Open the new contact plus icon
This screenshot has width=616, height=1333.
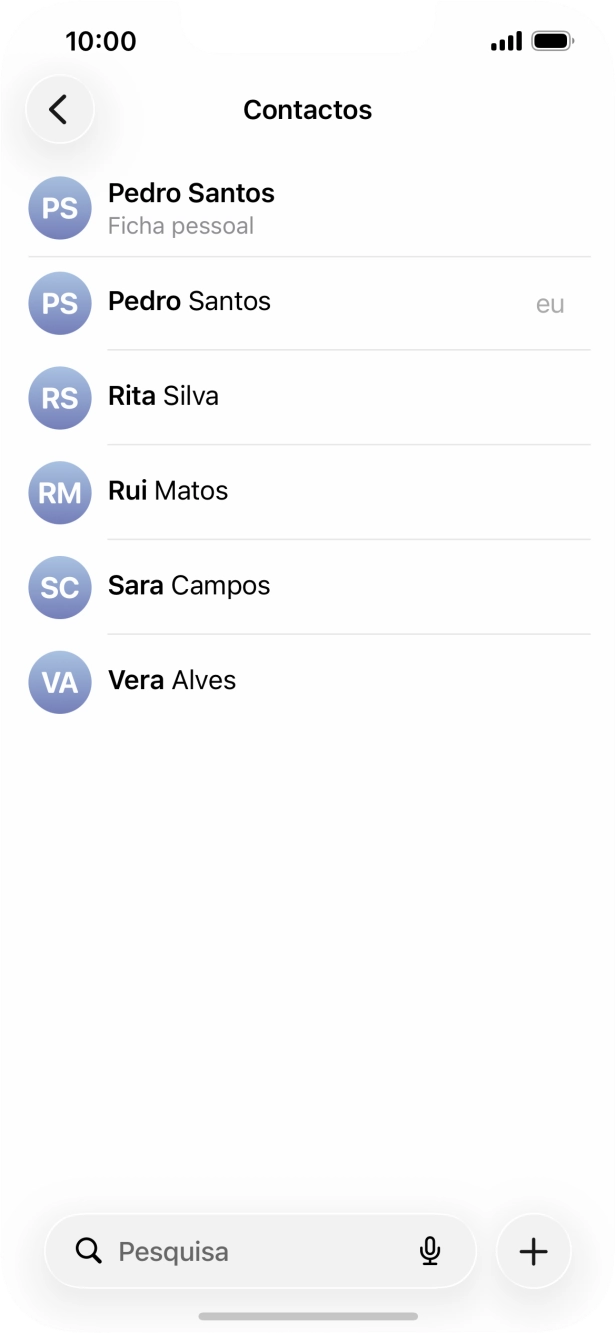pos(533,1251)
